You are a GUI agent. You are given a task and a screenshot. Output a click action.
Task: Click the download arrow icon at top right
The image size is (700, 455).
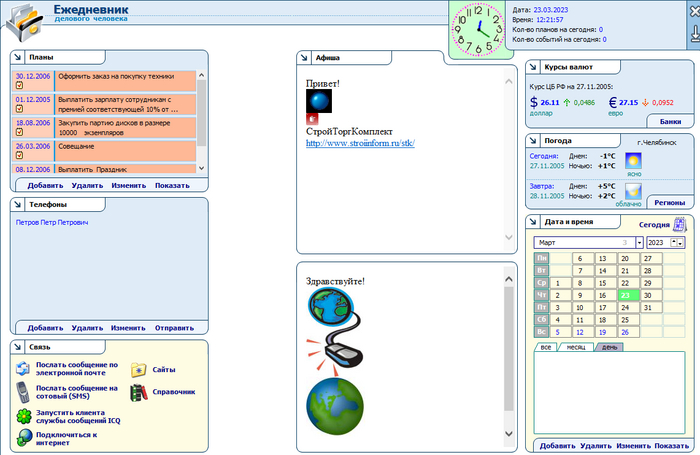[694, 35]
